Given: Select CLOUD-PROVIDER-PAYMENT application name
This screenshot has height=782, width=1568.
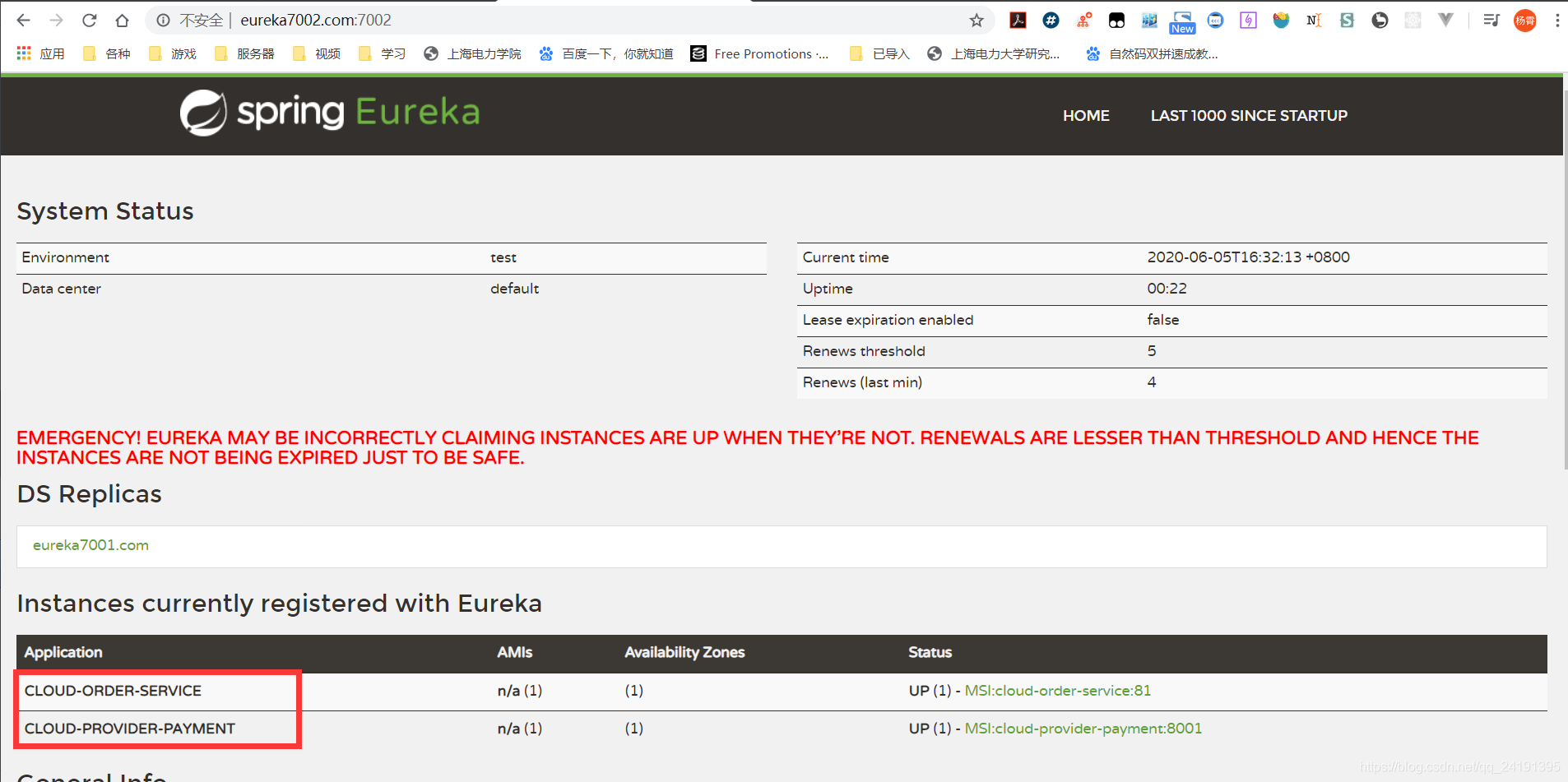Looking at the screenshot, I should point(129,729).
